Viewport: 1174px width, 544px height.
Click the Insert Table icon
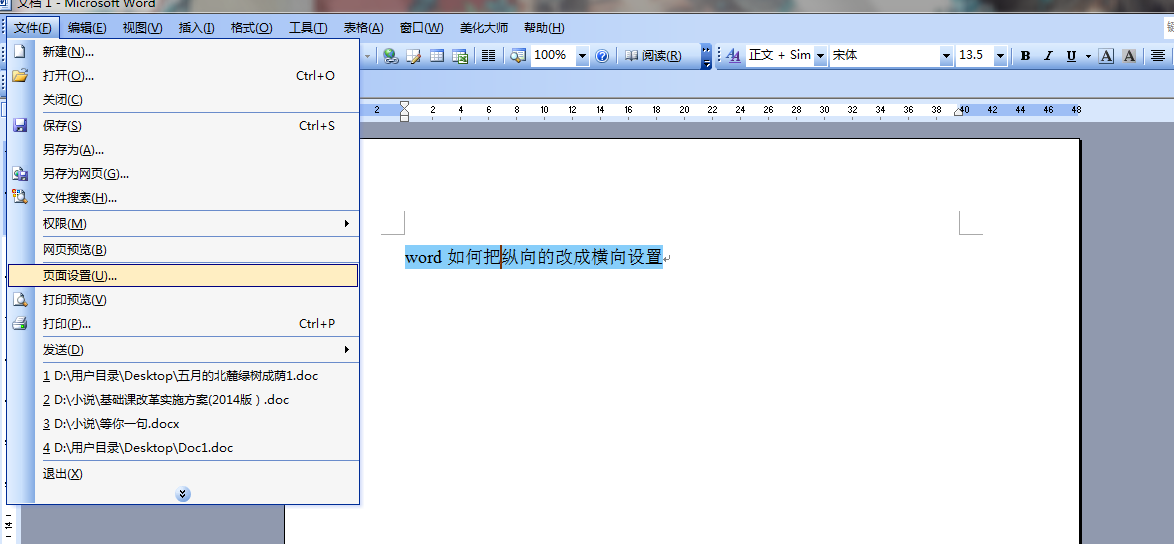(x=437, y=55)
